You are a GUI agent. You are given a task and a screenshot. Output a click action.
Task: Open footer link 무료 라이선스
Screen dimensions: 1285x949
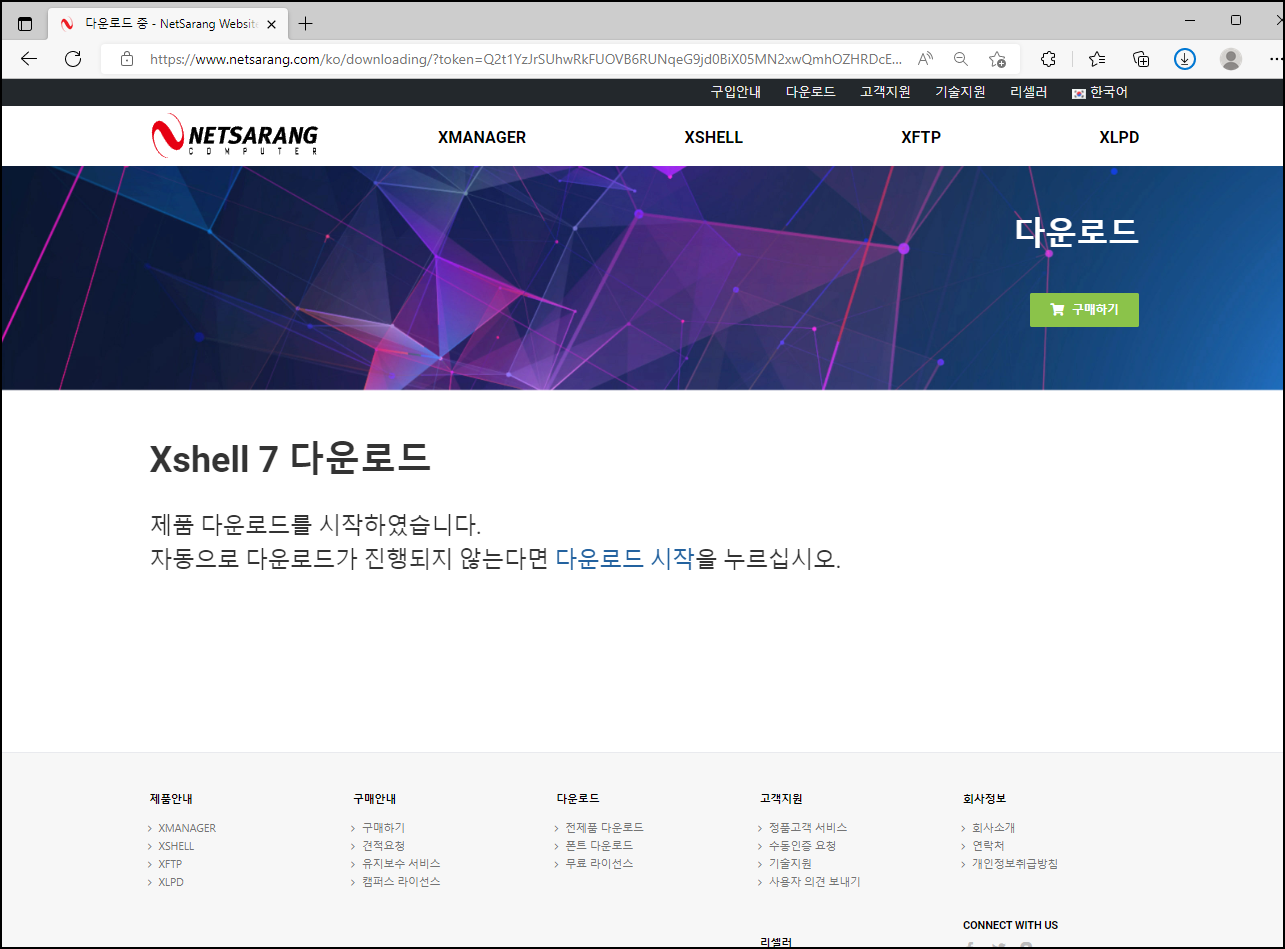click(599, 864)
